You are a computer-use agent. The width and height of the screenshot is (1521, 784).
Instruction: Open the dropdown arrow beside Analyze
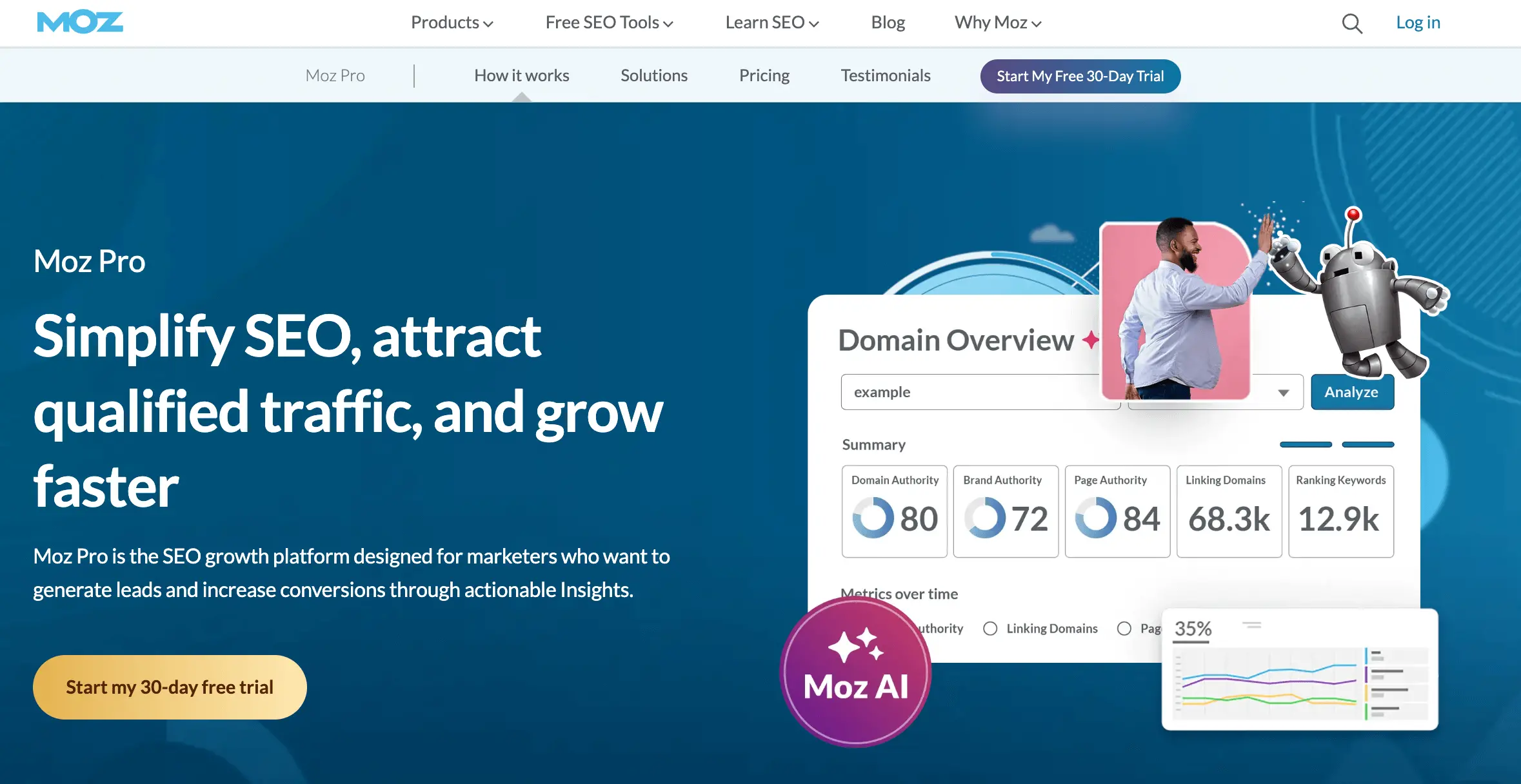point(1283,393)
